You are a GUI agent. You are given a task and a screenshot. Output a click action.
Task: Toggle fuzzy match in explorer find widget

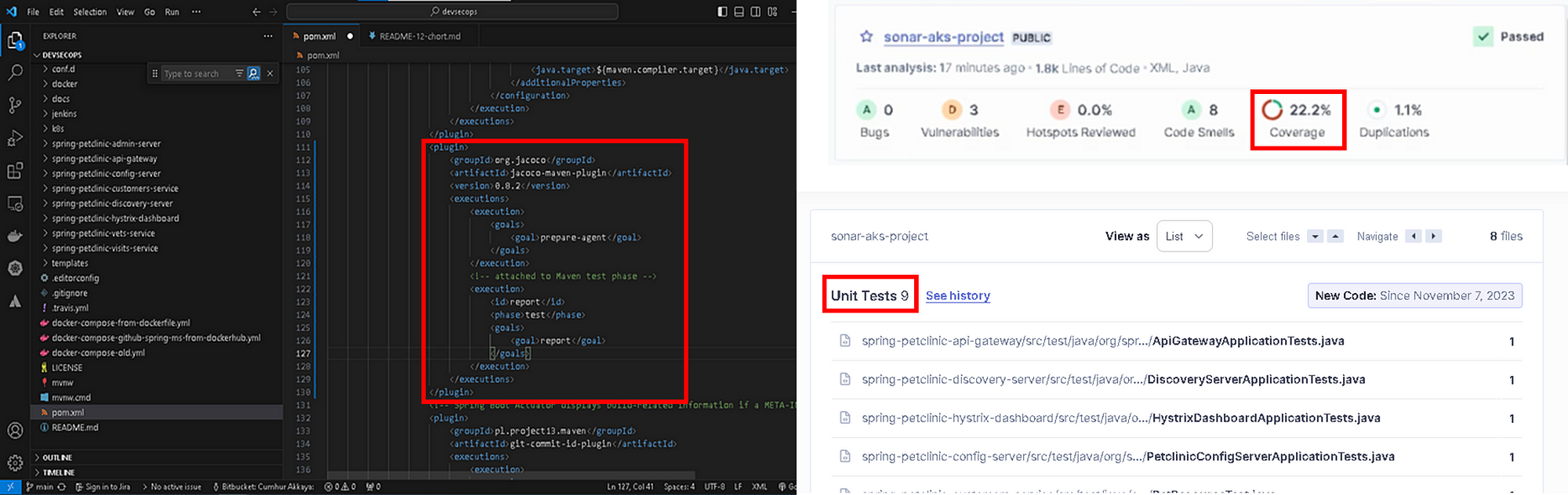coord(254,73)
